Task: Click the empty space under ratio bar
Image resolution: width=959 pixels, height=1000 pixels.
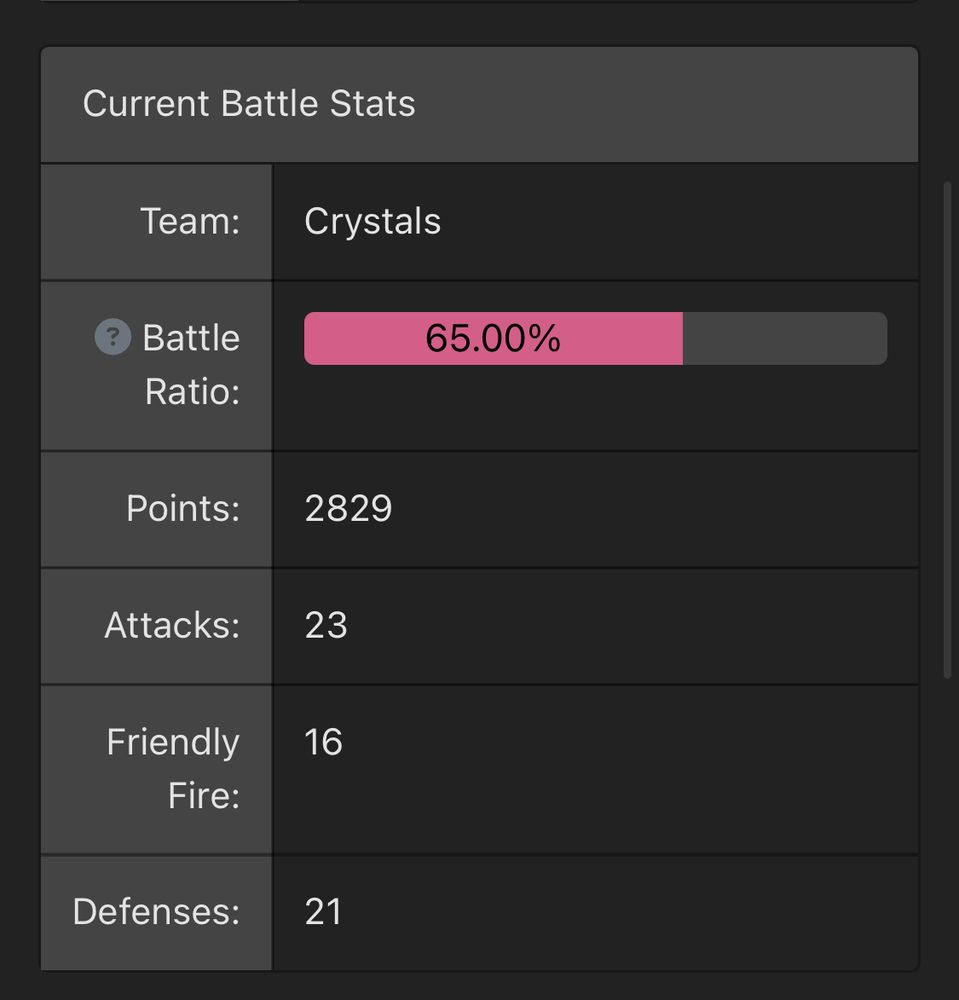Action: click(x=596, y=408)
